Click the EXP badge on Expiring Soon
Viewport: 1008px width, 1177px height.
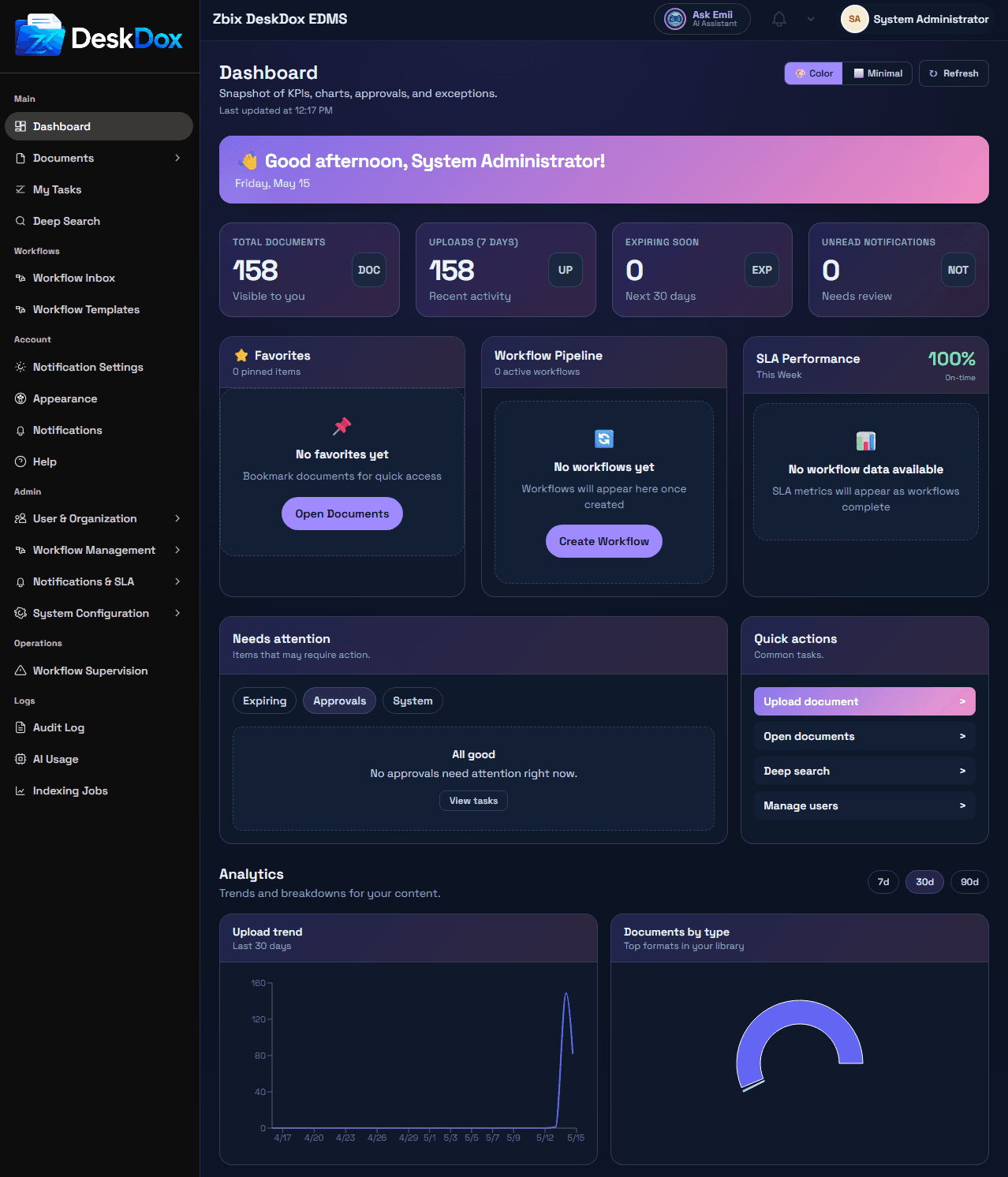tap(762, 270)
